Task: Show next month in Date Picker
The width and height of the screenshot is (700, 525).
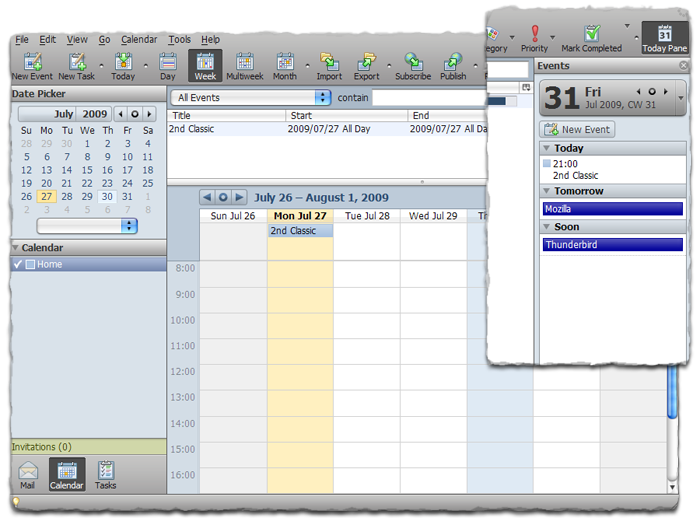Action: (x=149, y=114)
